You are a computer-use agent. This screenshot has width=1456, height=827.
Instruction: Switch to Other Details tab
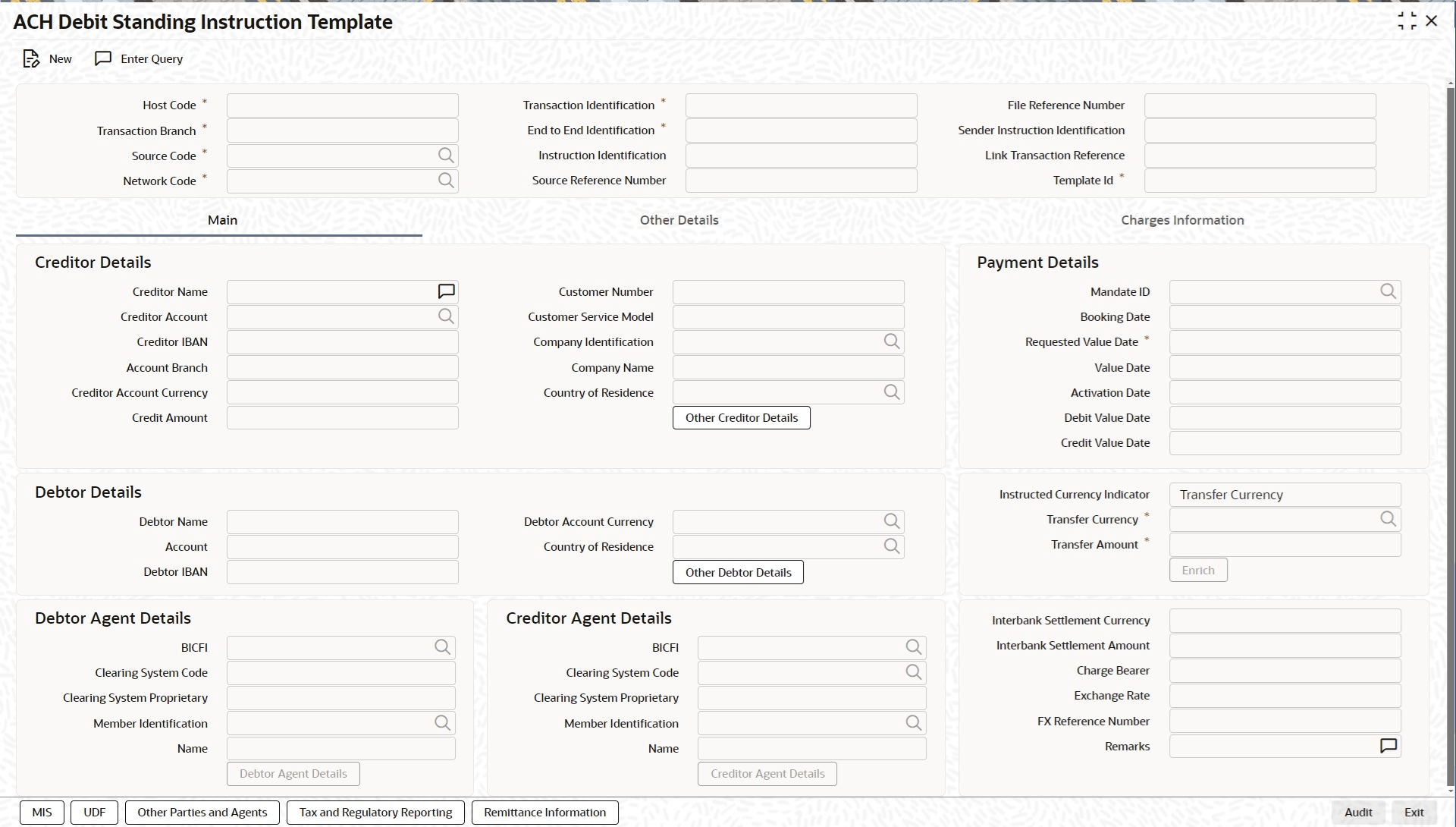click(679, 220)
